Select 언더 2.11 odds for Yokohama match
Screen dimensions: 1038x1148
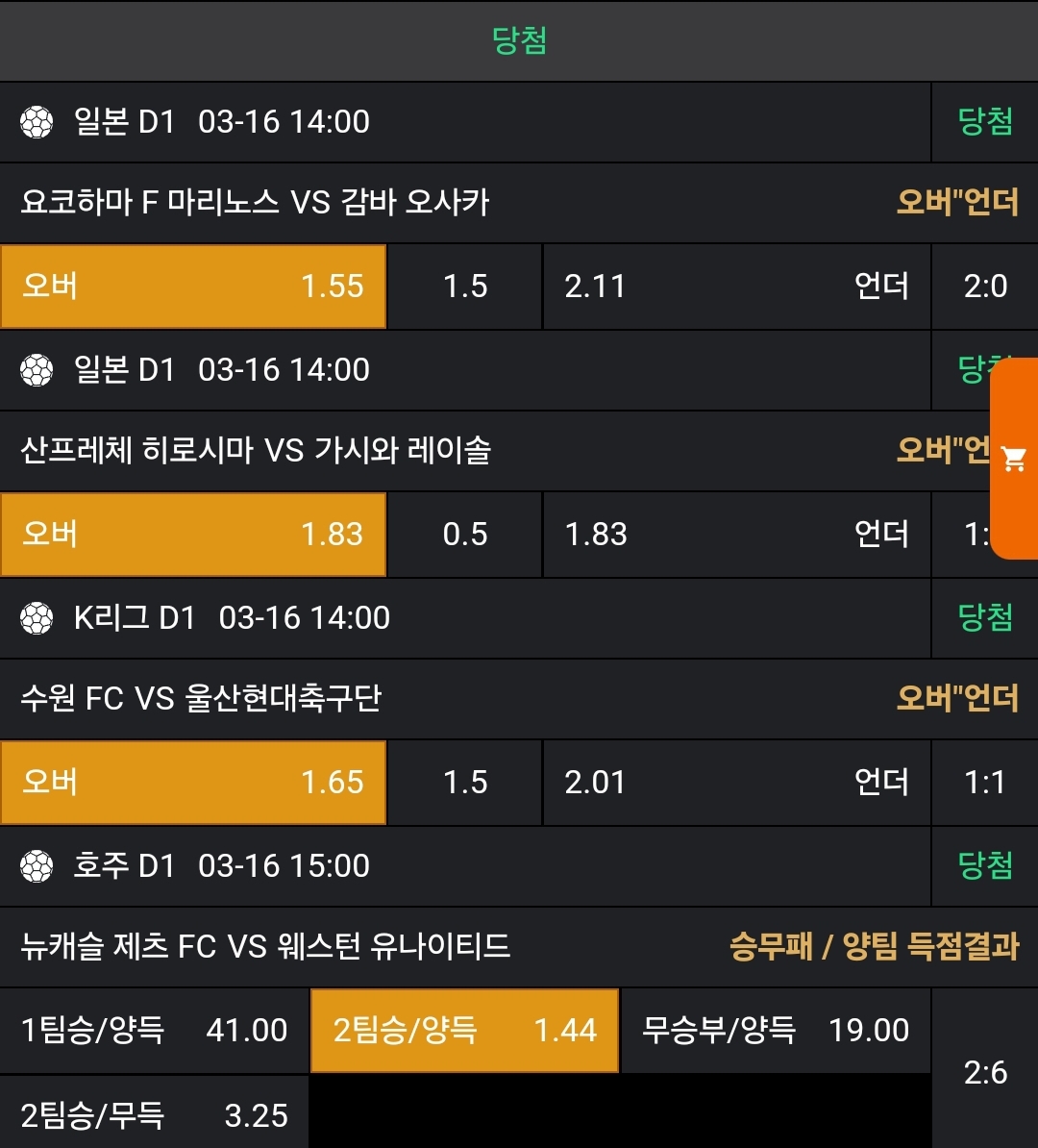click(736, 287)
